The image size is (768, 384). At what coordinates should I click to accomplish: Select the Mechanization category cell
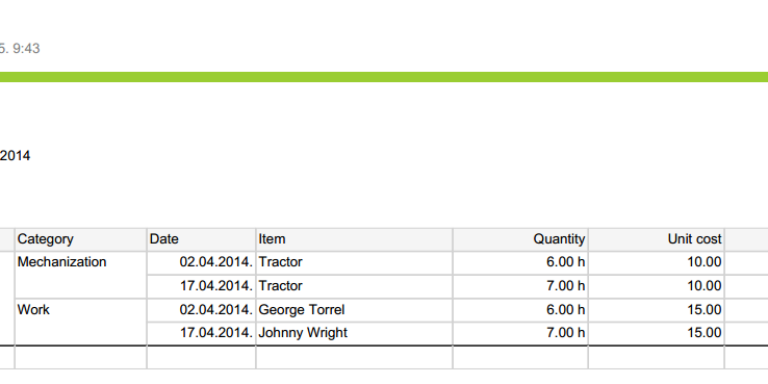coord(81,275)
